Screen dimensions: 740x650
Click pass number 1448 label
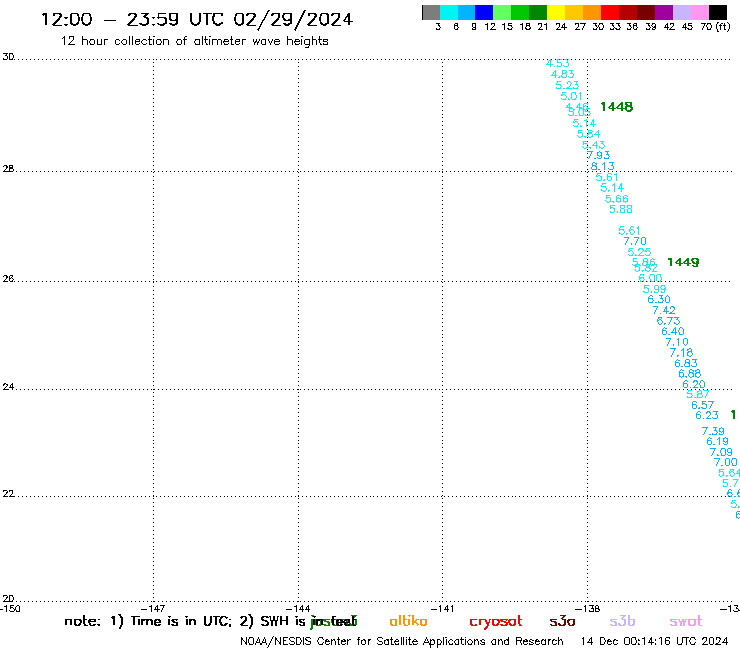point(616,107)
